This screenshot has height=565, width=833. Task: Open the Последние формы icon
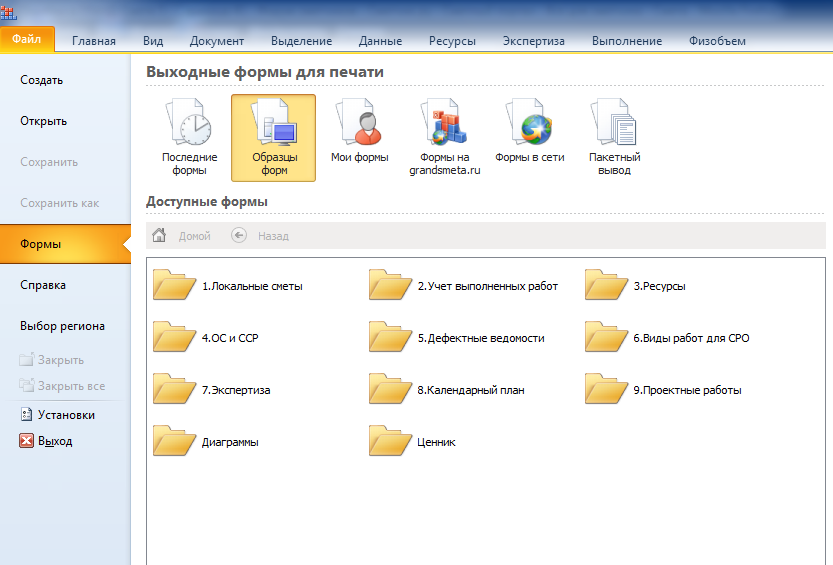point(189,138)
